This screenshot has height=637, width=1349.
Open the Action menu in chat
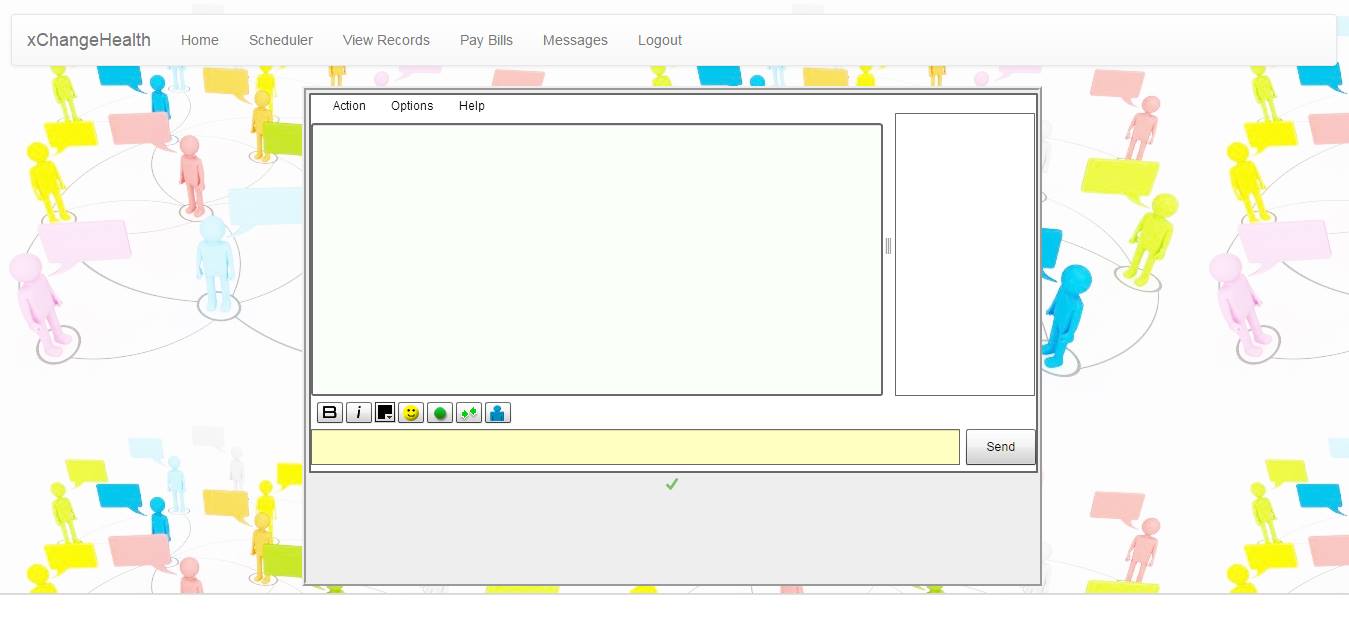coord(349,106)
